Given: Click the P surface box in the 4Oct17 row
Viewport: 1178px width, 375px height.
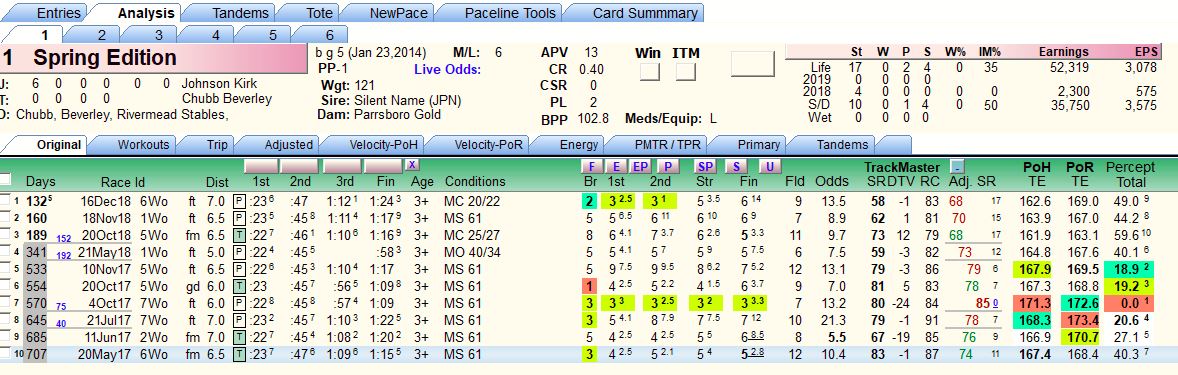Looking at the screenshot, I should coord(239,303).
